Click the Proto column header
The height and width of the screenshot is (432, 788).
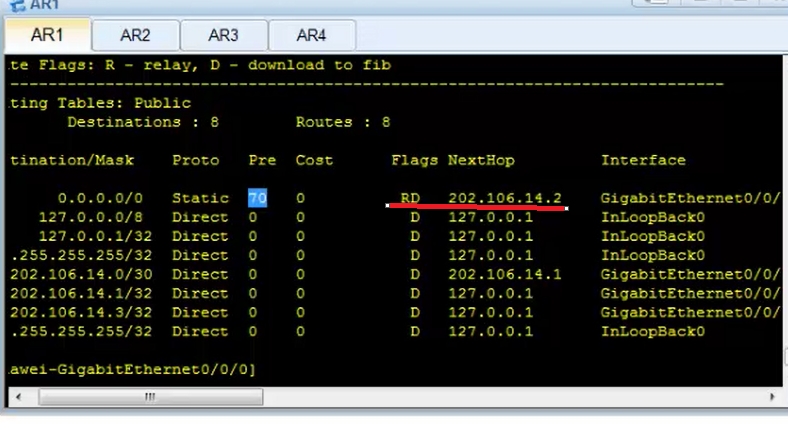pos(195,160)
